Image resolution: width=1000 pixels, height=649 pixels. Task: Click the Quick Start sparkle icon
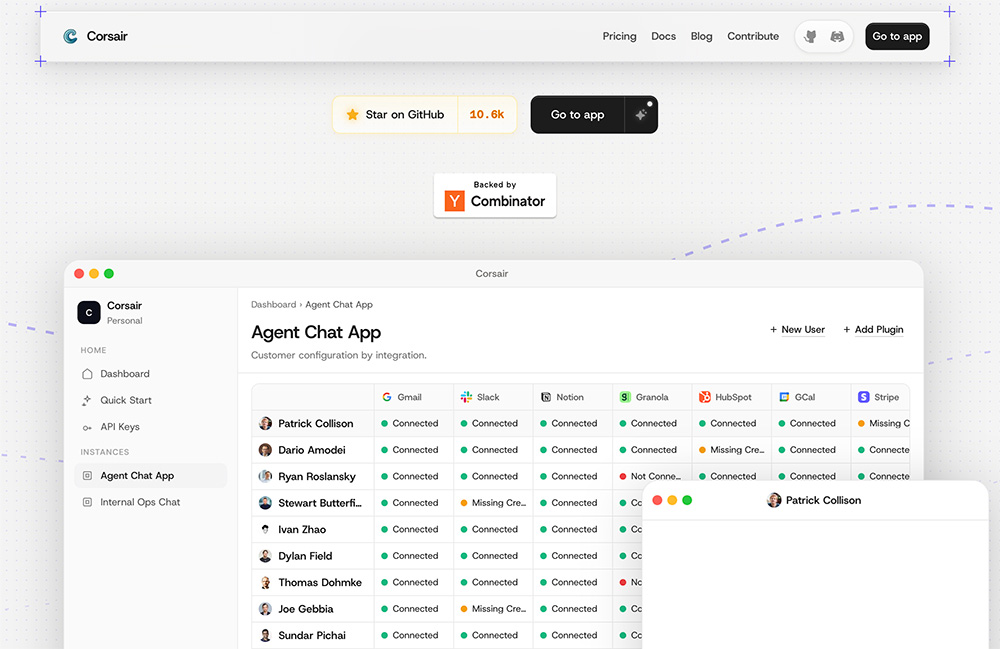tap(87, 400)
